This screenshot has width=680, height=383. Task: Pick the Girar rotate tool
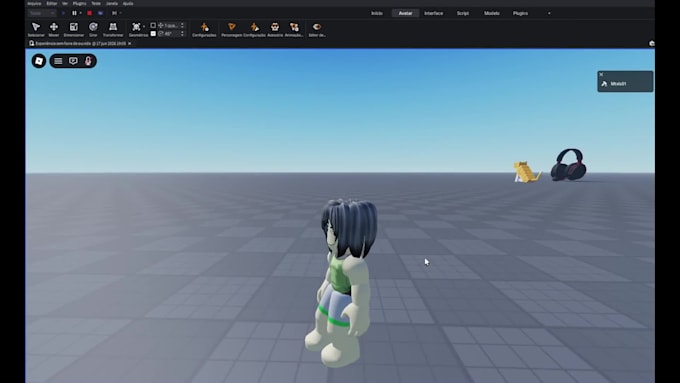(93, 29)
